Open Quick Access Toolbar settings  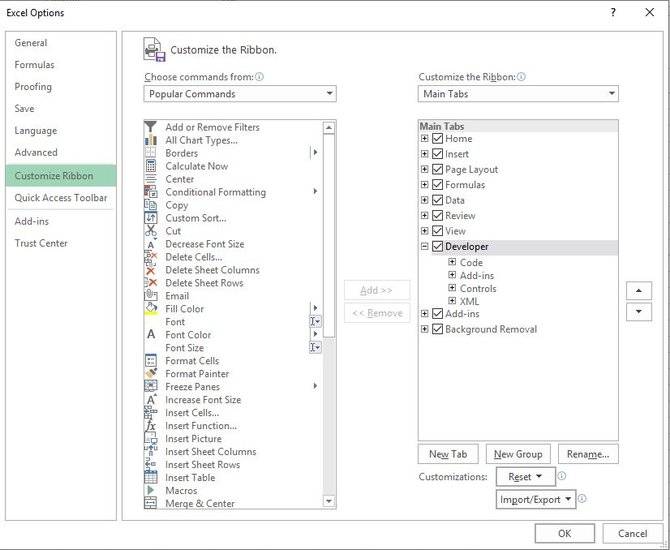61,197
